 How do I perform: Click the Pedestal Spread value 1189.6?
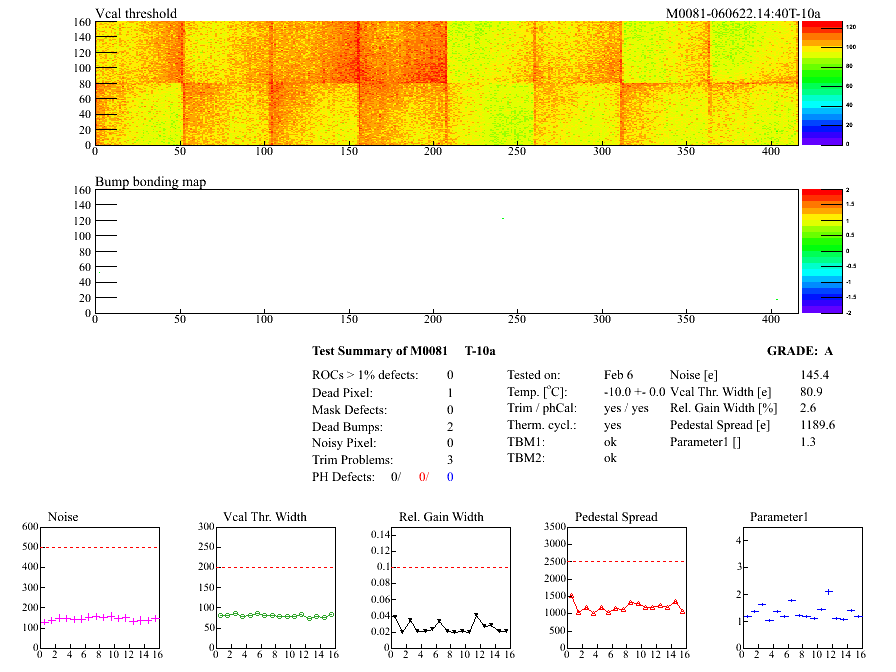pos(817,425)
